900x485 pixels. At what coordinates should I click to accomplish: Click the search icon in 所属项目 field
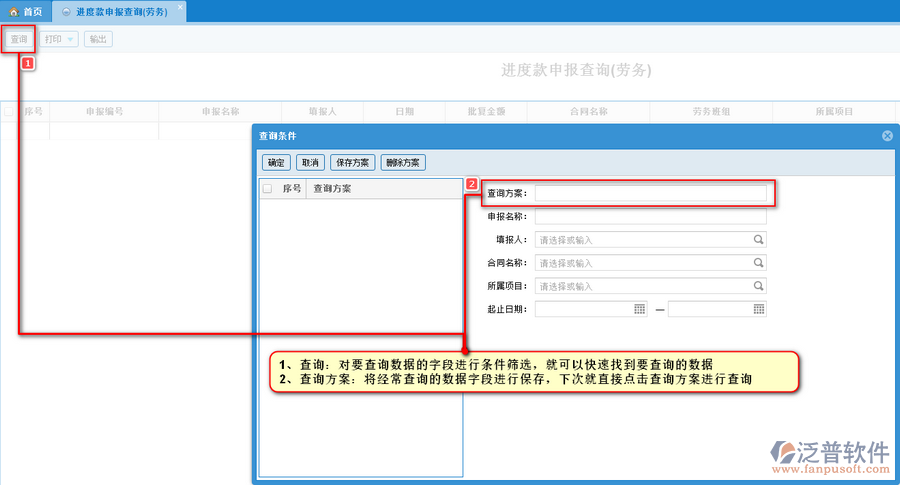click(x=758, y=286)
